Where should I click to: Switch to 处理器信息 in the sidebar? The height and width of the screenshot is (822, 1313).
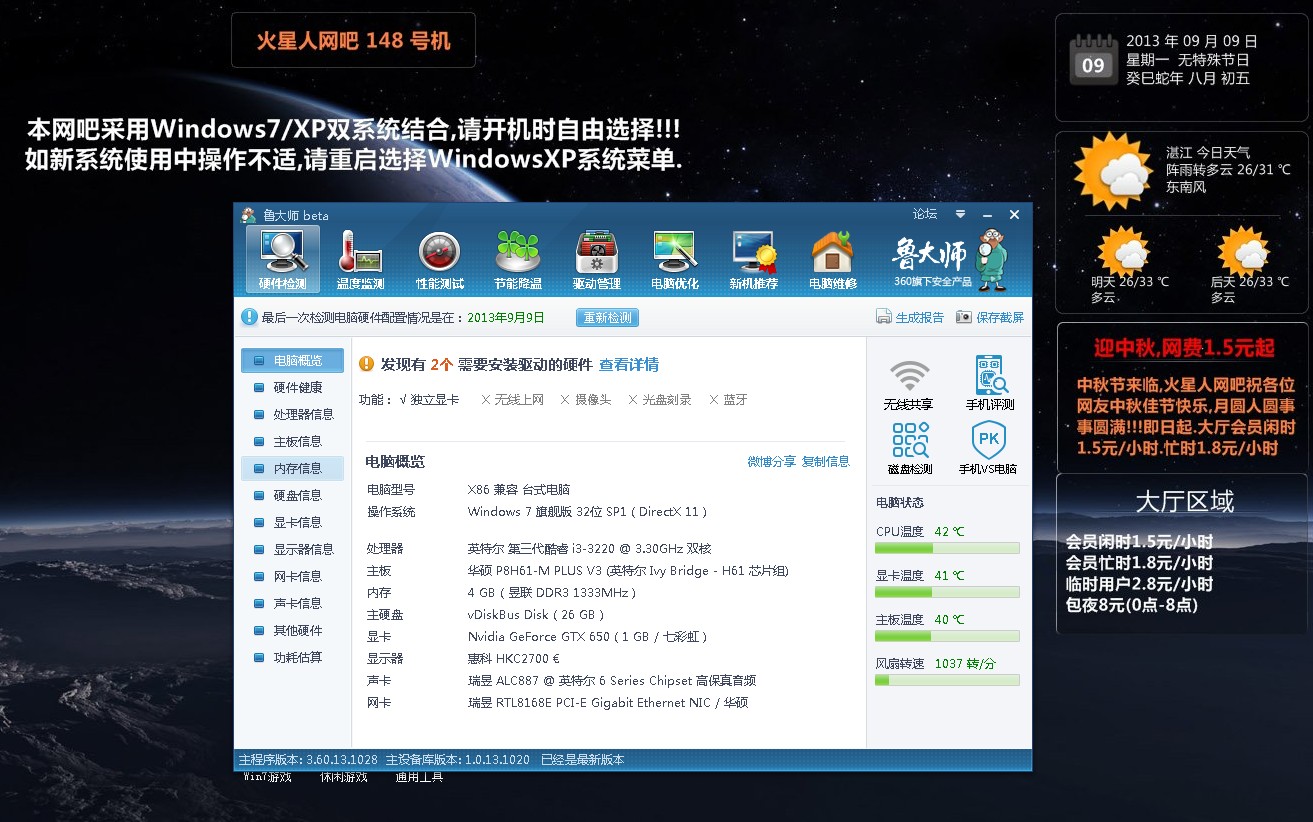pos(292,414)
